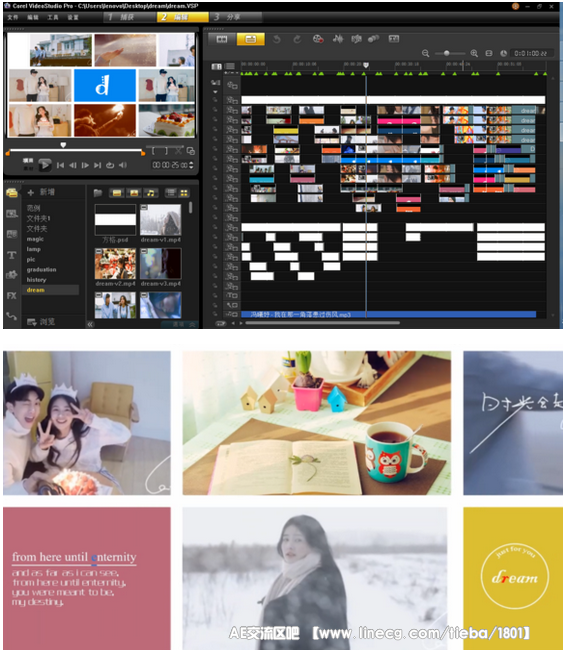Zoom out the timeline with magnifier minus
This screenshot has width=565, height=650.
pyautogui.click(x=425, y=53)
